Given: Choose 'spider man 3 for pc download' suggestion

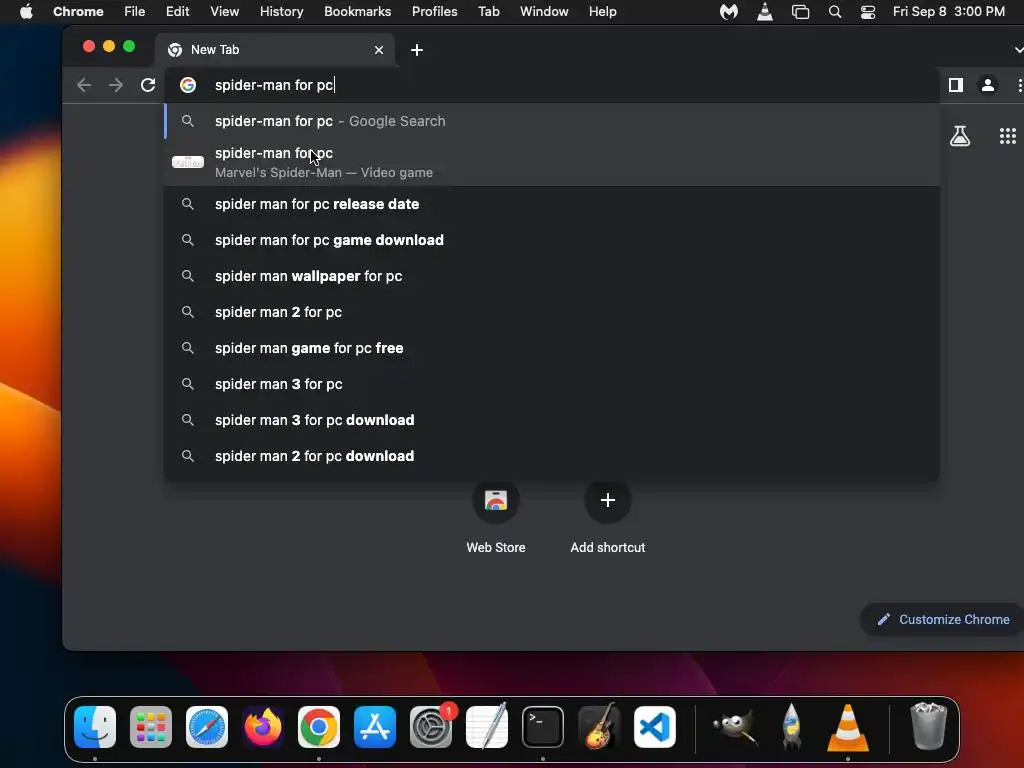Looking at the screenshot, I should tap(552, 419).
